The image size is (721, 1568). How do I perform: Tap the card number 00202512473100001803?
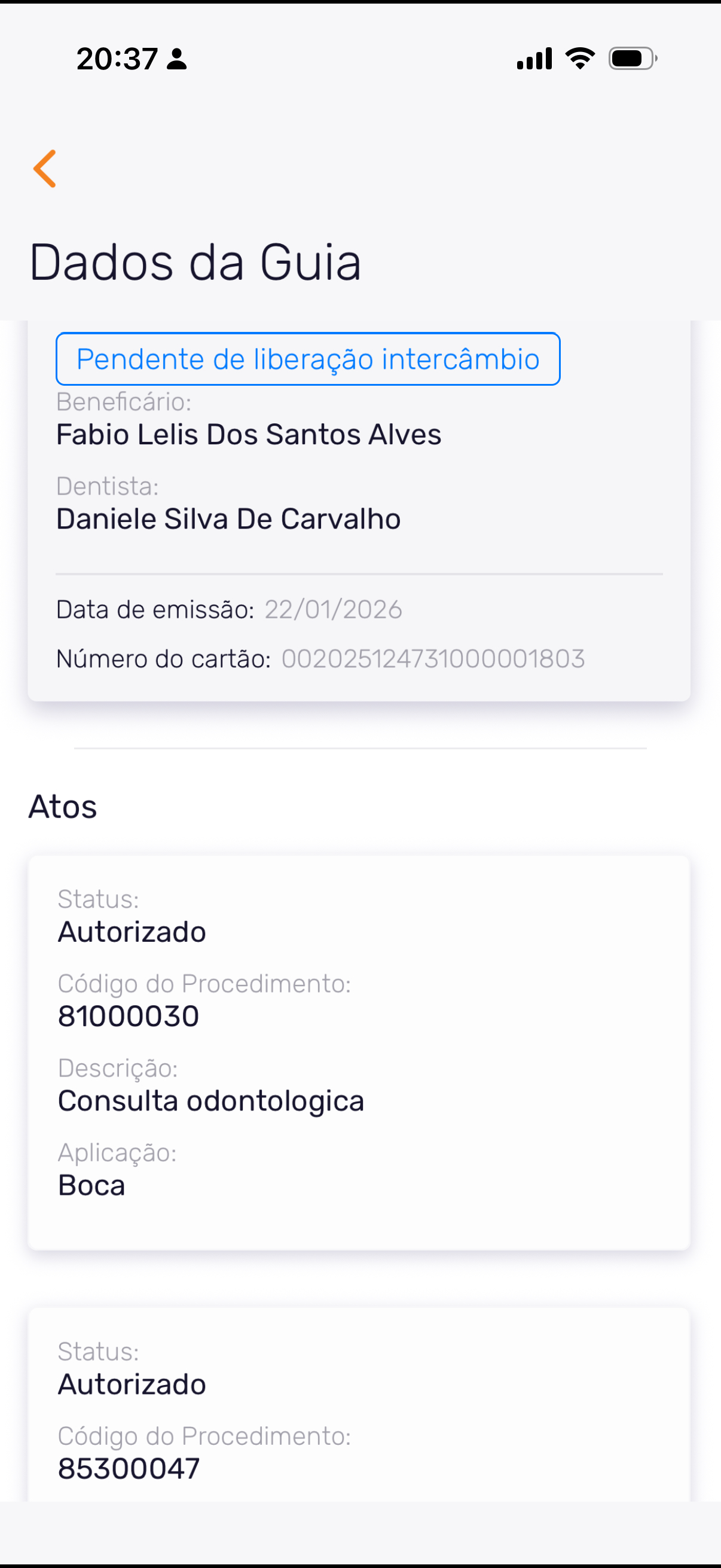coord(433,658)
